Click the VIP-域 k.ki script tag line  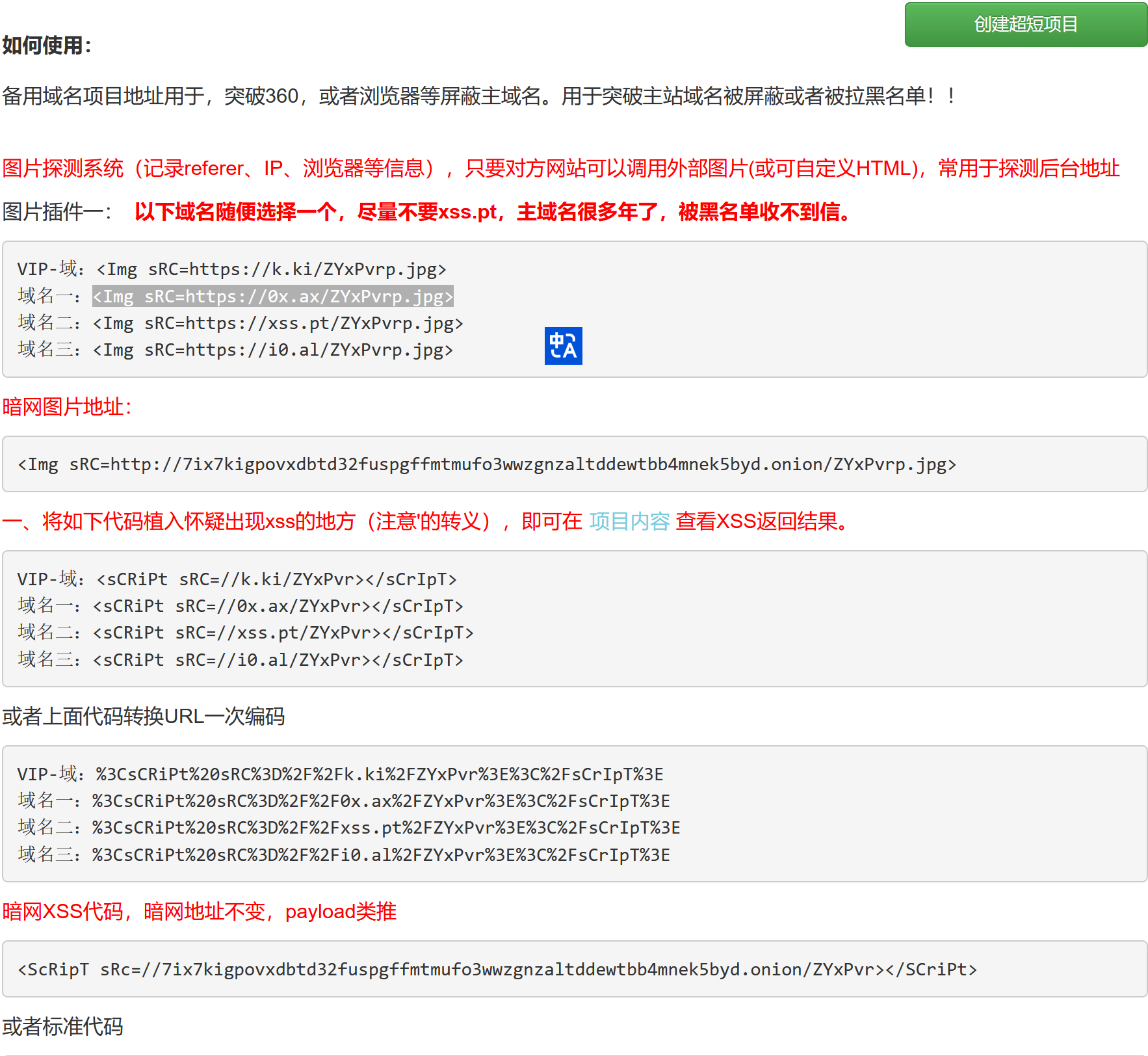[x=237, y=579]
